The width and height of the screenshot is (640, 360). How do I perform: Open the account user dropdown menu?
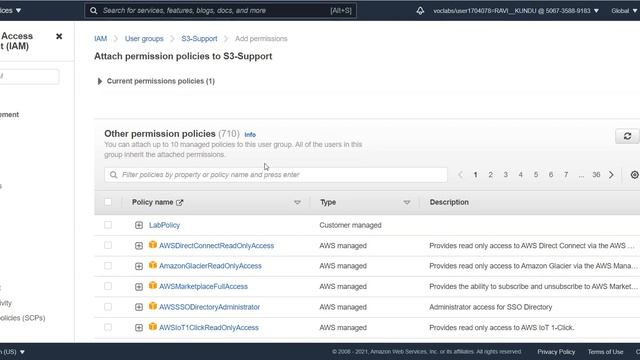pos(516,11)
